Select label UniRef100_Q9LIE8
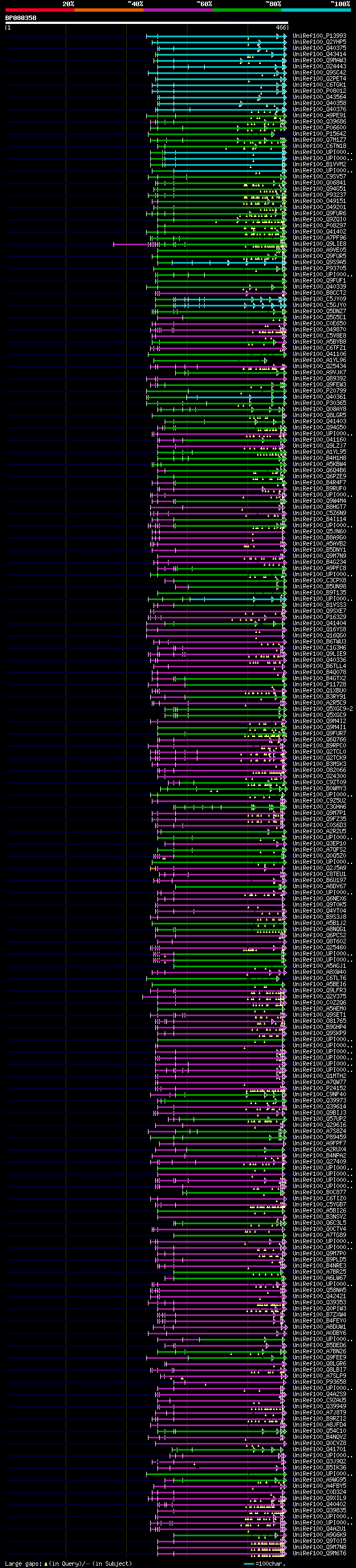Viewport: 356px width, 1568px height. (319, 244)
